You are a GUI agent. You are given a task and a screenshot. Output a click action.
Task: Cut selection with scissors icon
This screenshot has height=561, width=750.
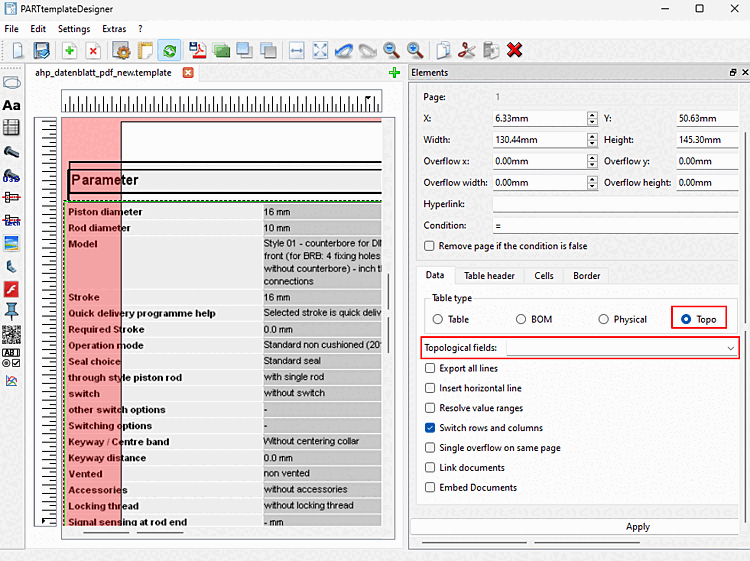tap(466, 50)
